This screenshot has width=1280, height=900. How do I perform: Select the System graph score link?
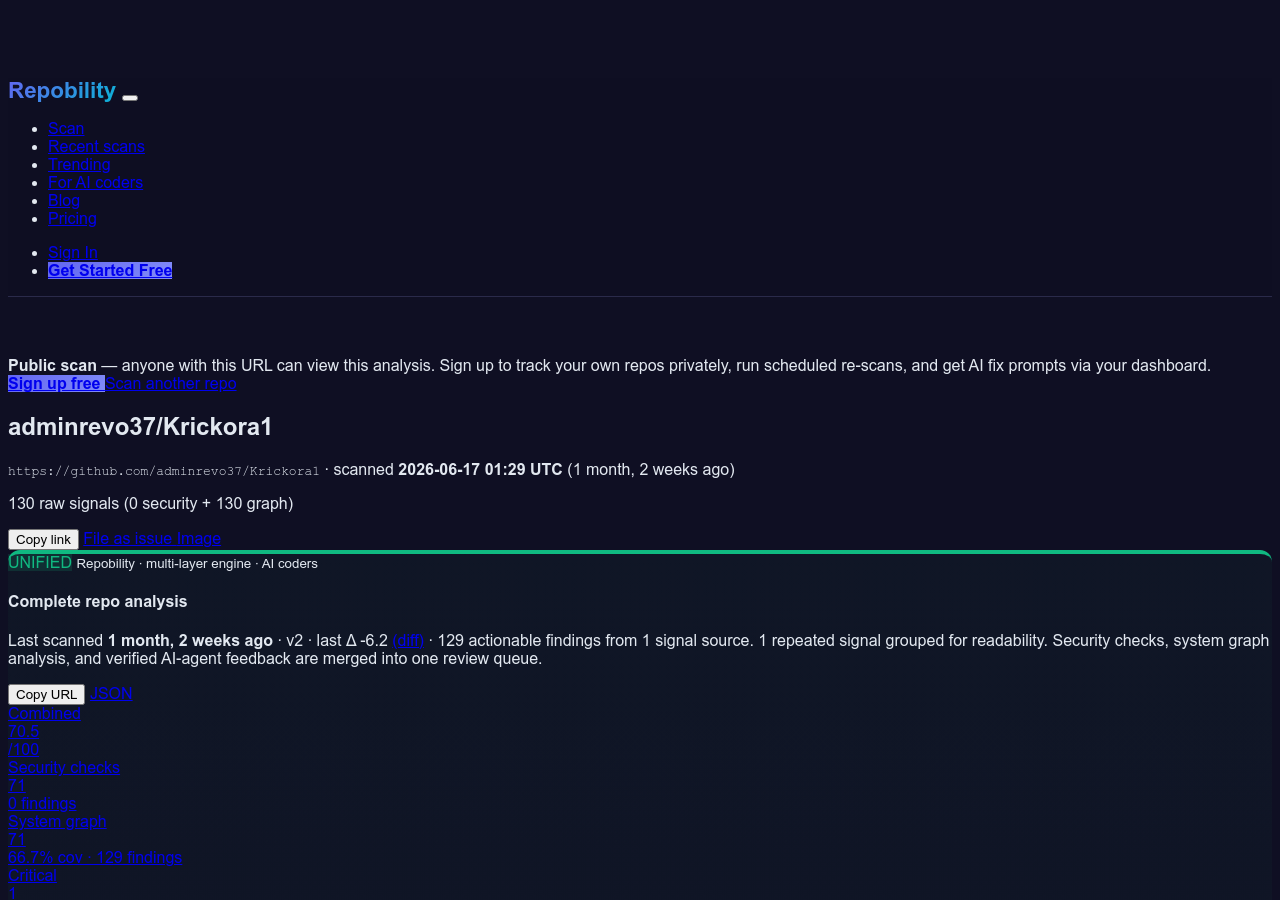57,821
